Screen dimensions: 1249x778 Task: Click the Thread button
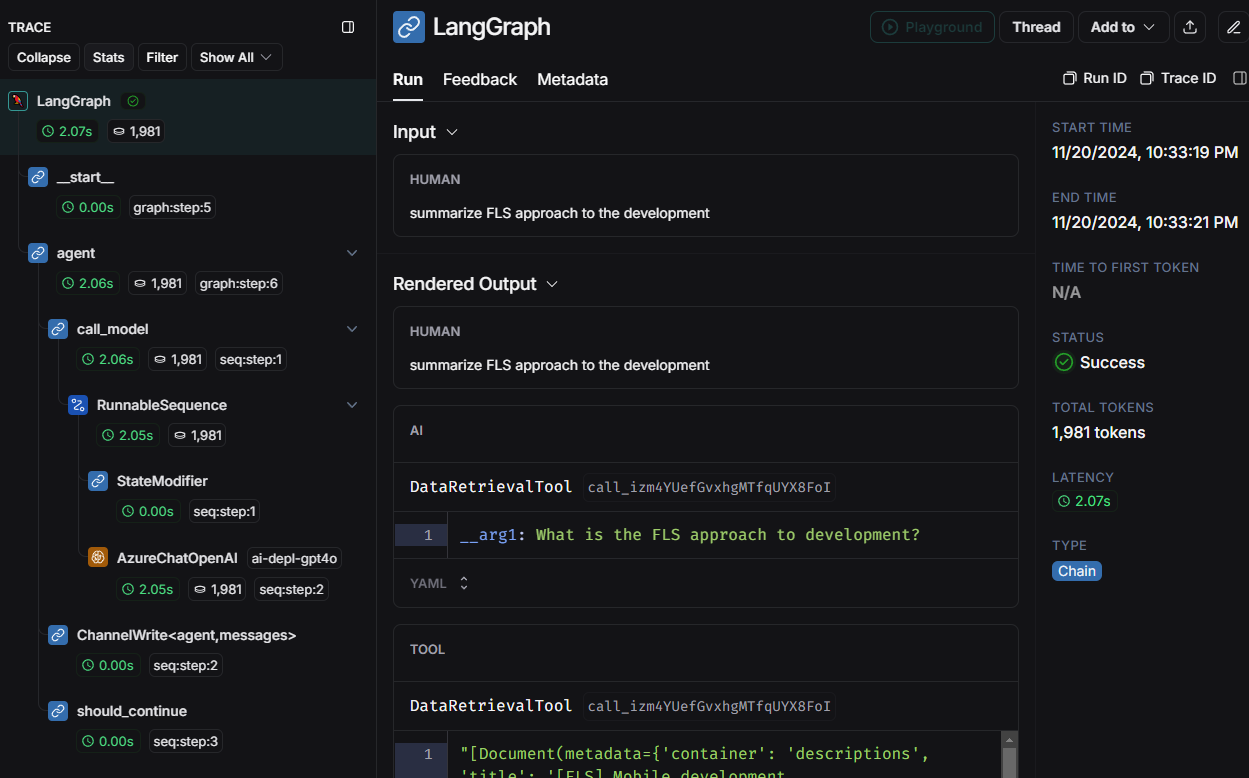click(x=1036, y=27)
